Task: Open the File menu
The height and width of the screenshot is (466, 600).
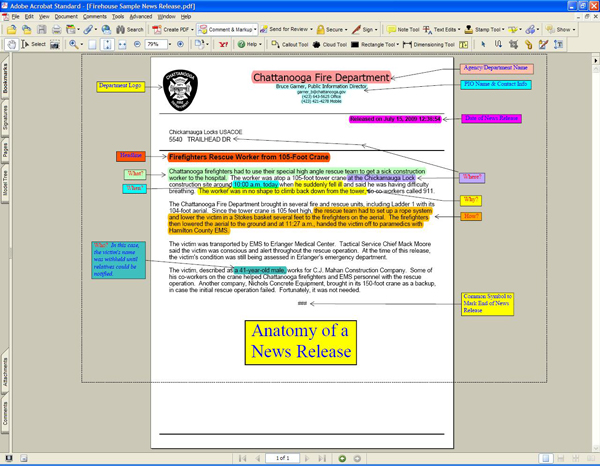Action: (16, 16)
